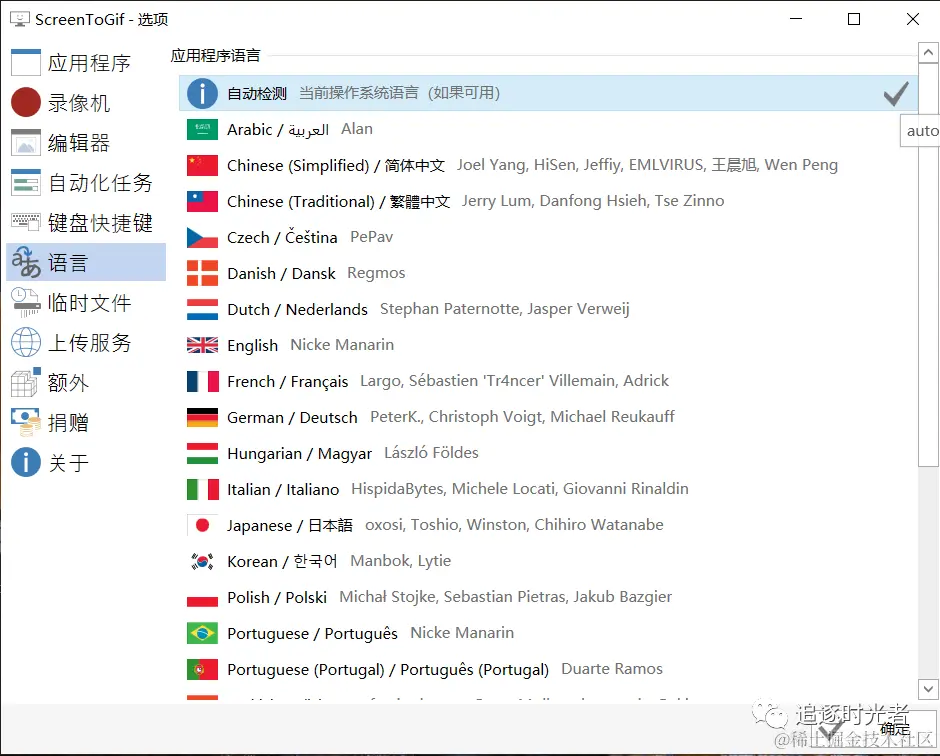This screenshot has width=940, height=756.
Task: Open the 关于 about section
Action: click(x=86, y=462)
